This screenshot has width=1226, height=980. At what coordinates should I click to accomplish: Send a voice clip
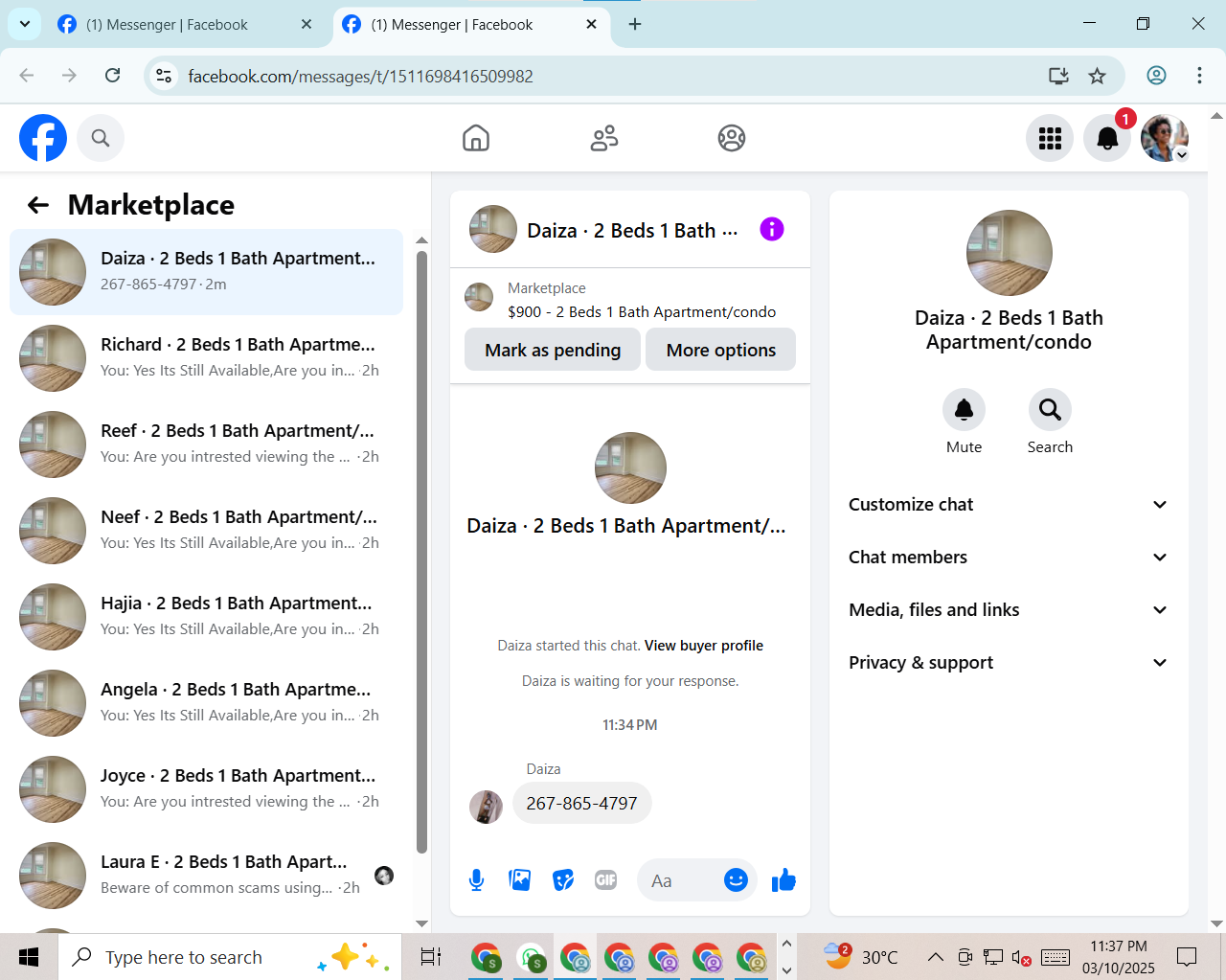click(x=476, y=880)
